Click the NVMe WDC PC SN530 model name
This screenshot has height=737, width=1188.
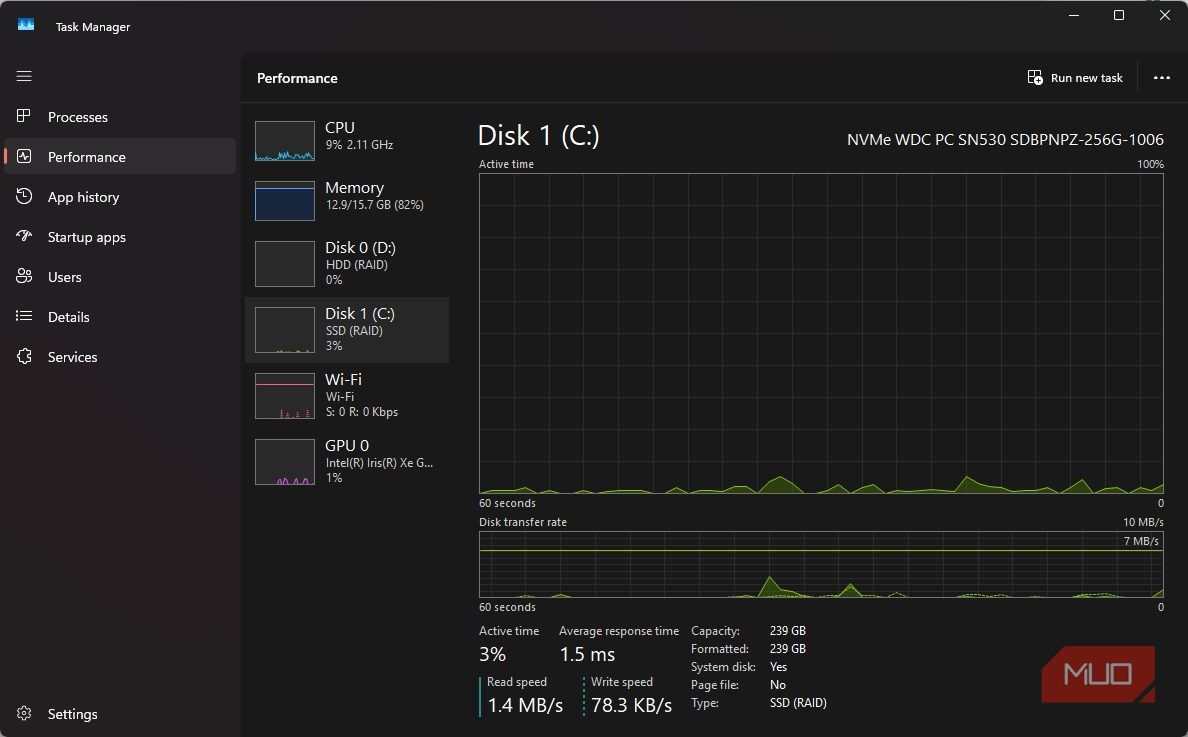1005,139
